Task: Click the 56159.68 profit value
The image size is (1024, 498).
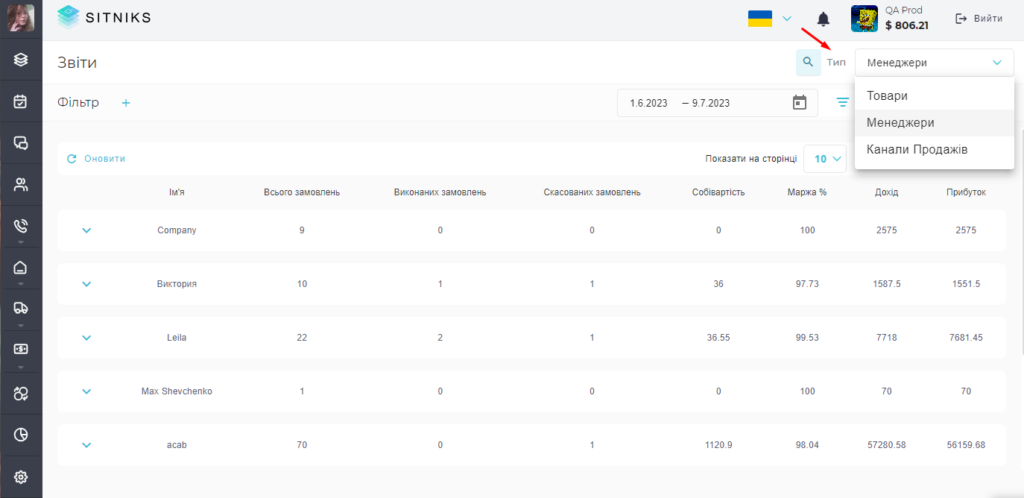Action: pos(966,445)
